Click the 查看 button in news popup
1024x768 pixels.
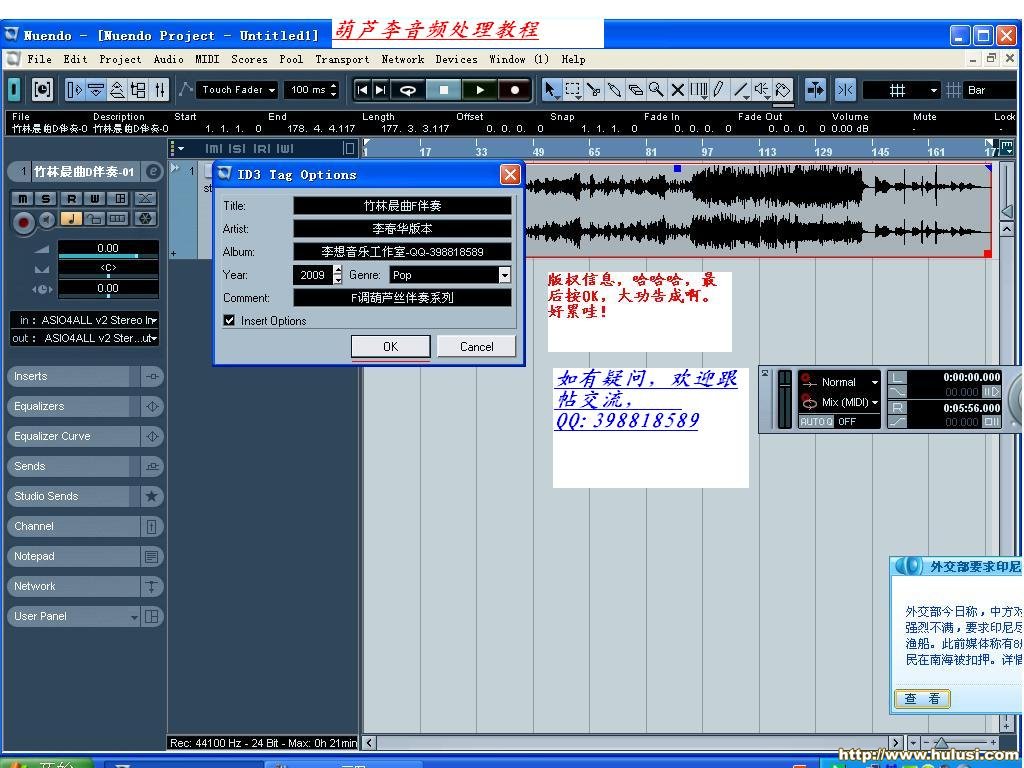tap(922, 698)
